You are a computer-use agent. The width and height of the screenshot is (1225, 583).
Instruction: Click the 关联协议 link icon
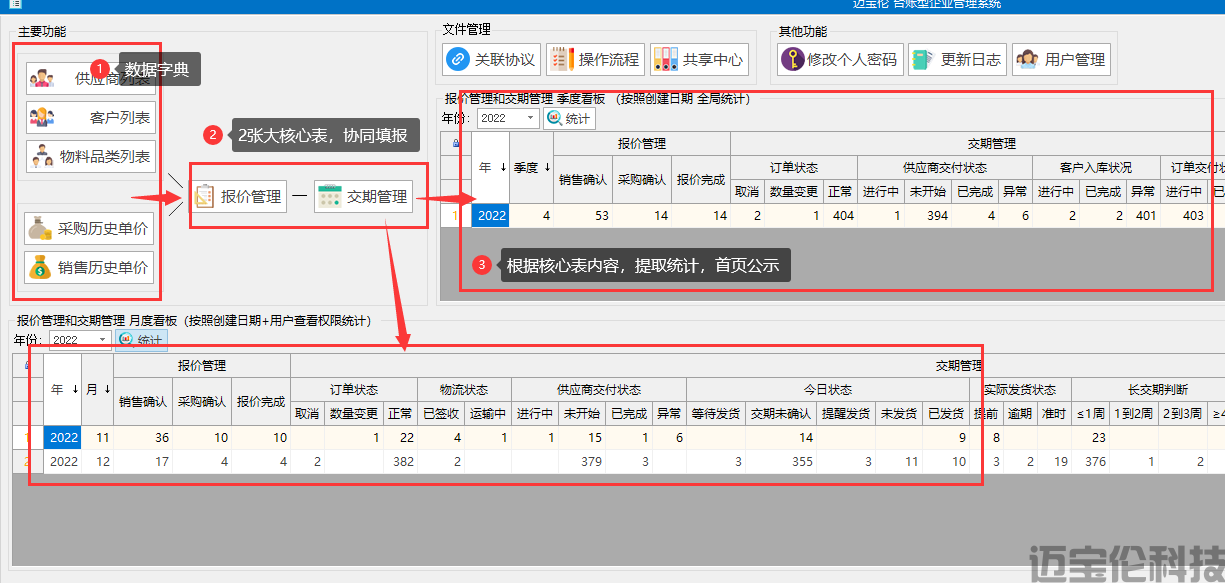[x=458, y=59]
